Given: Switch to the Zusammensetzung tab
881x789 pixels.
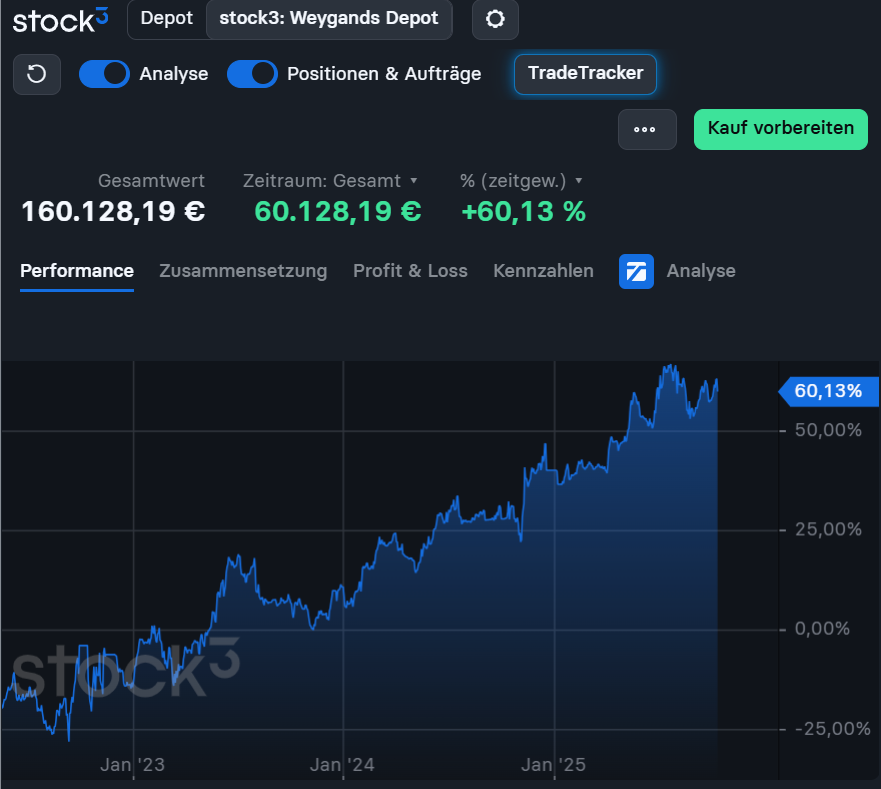Looking at the screenshot, I should coord(243,271).
